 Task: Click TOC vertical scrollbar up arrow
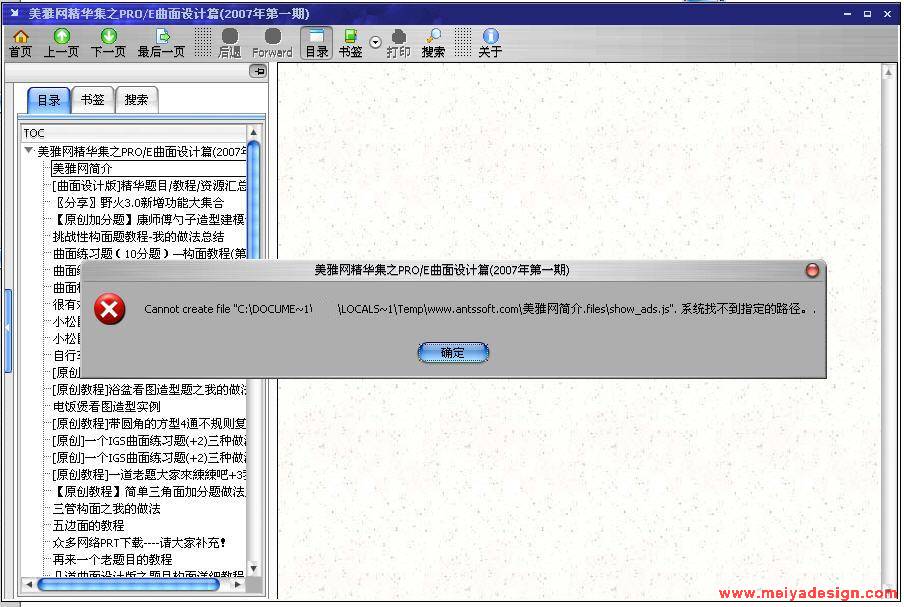tap(254, 133)
